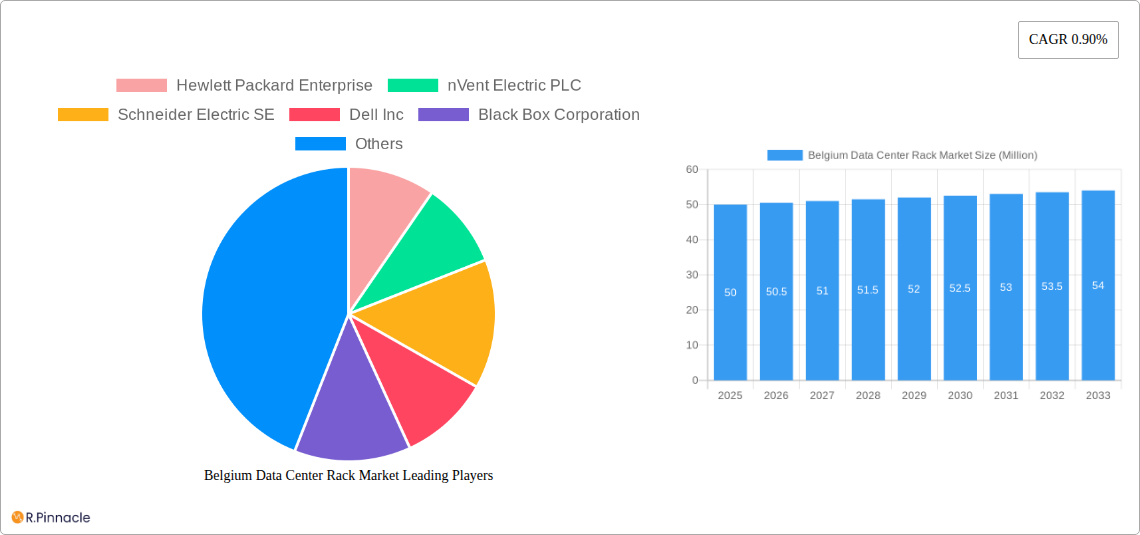Image resolution: width=1140 pixels, height=535 pixels.
Task: Click the 2025 x-axis year label
Action: coord(730,395)
